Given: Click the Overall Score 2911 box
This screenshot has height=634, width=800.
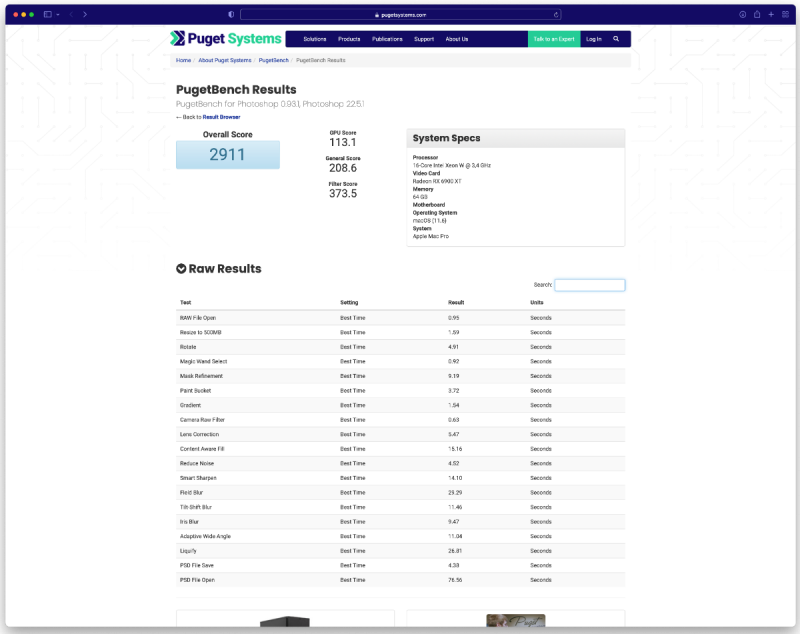Looking at the screenshot, I should (228, 155).
